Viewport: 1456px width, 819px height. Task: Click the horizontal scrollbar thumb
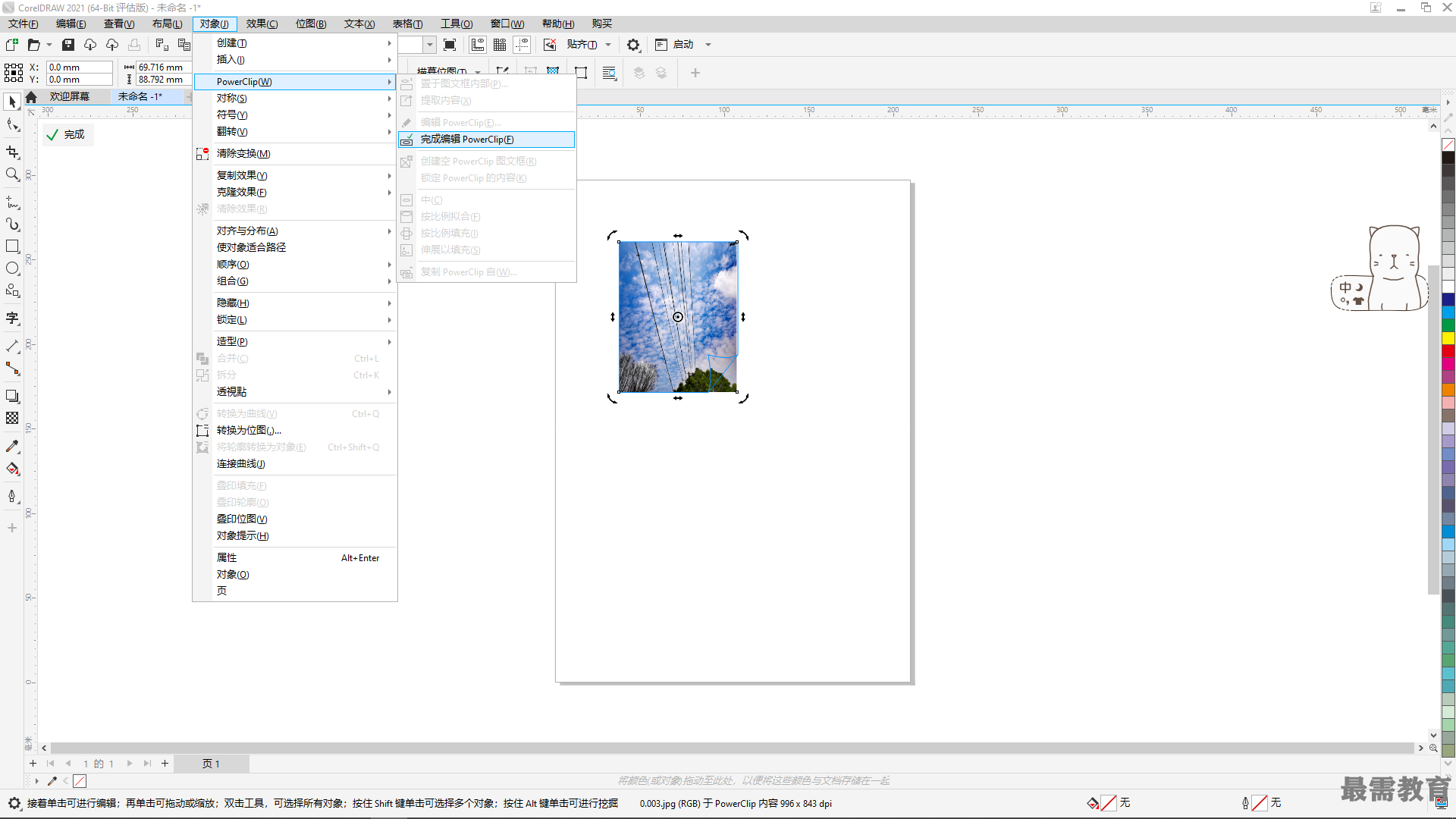pos(732,748)
